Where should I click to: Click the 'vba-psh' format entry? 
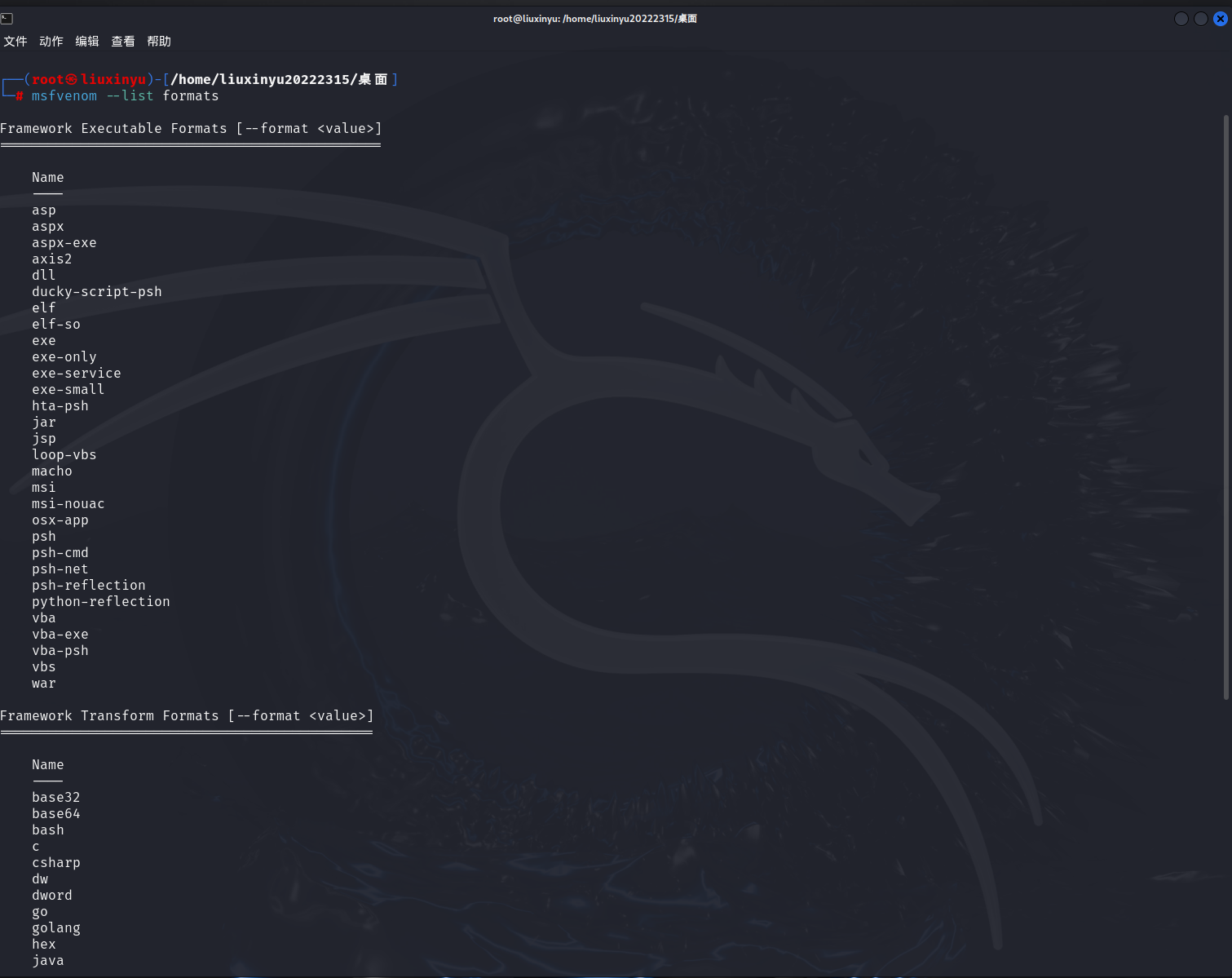pos(60,651)
